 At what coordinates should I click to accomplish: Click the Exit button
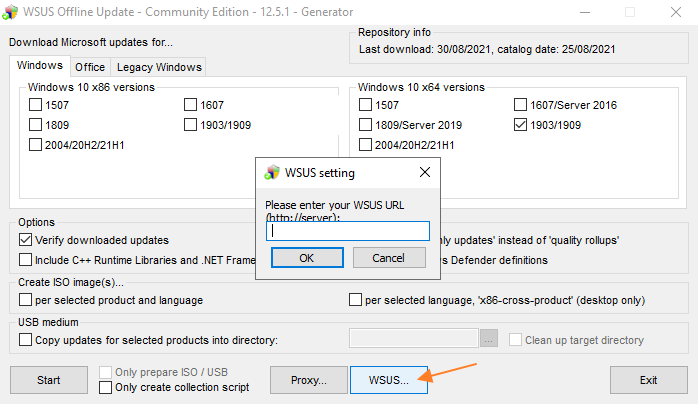648,380
